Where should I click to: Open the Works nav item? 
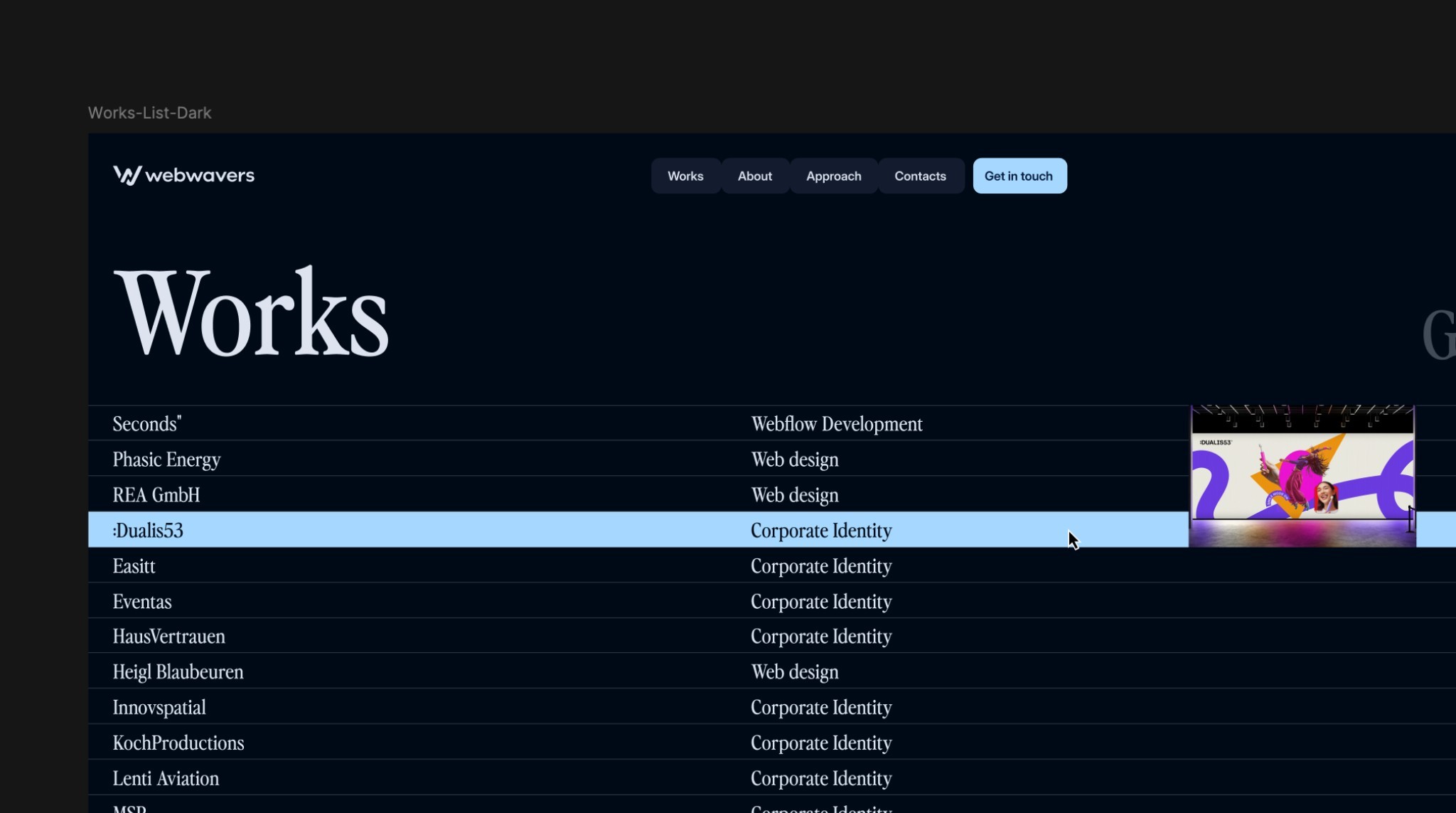coord(685,176)
